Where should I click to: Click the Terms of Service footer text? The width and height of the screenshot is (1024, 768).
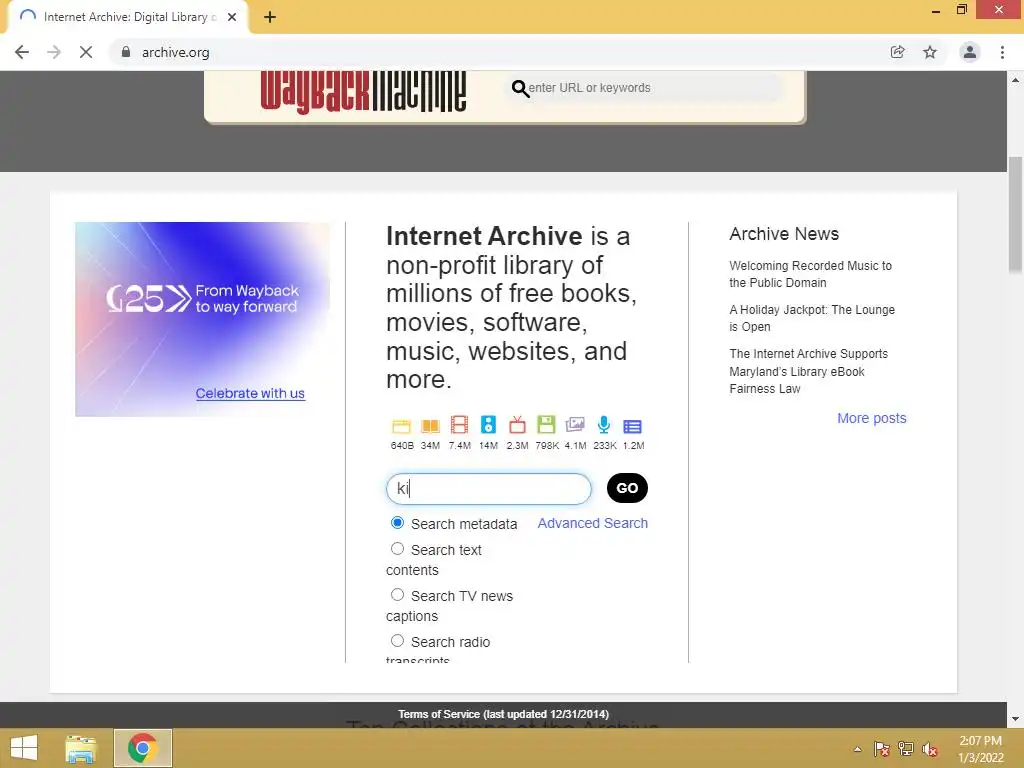click(504, 714)
